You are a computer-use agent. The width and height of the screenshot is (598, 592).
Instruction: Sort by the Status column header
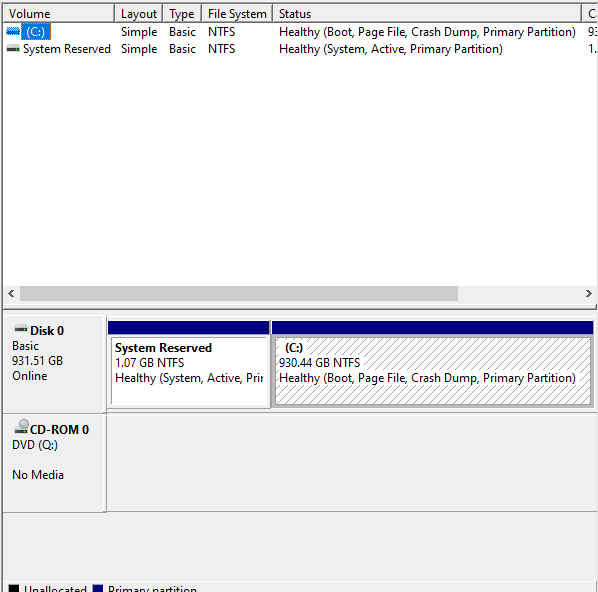pos(427,14)
